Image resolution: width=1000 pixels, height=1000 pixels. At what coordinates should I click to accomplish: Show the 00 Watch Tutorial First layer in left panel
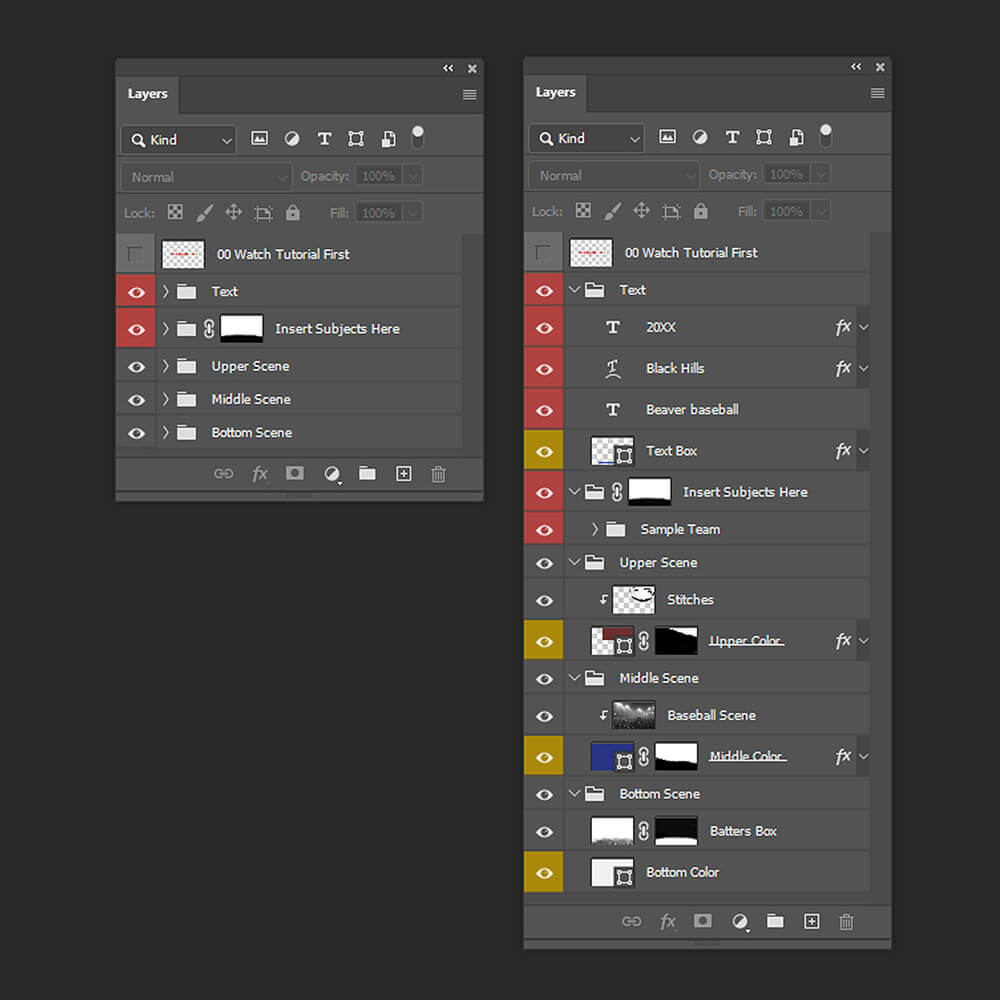pos(136,254)
